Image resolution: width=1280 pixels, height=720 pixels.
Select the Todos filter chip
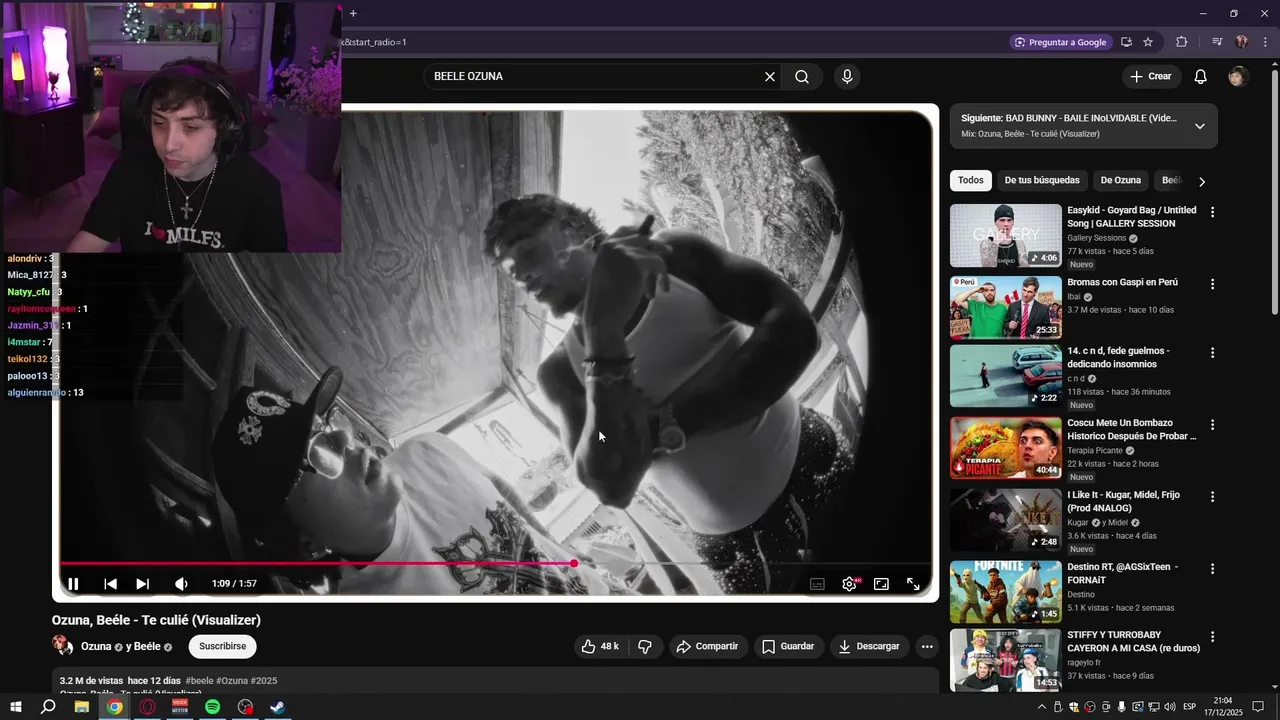[x=971, y=180]
